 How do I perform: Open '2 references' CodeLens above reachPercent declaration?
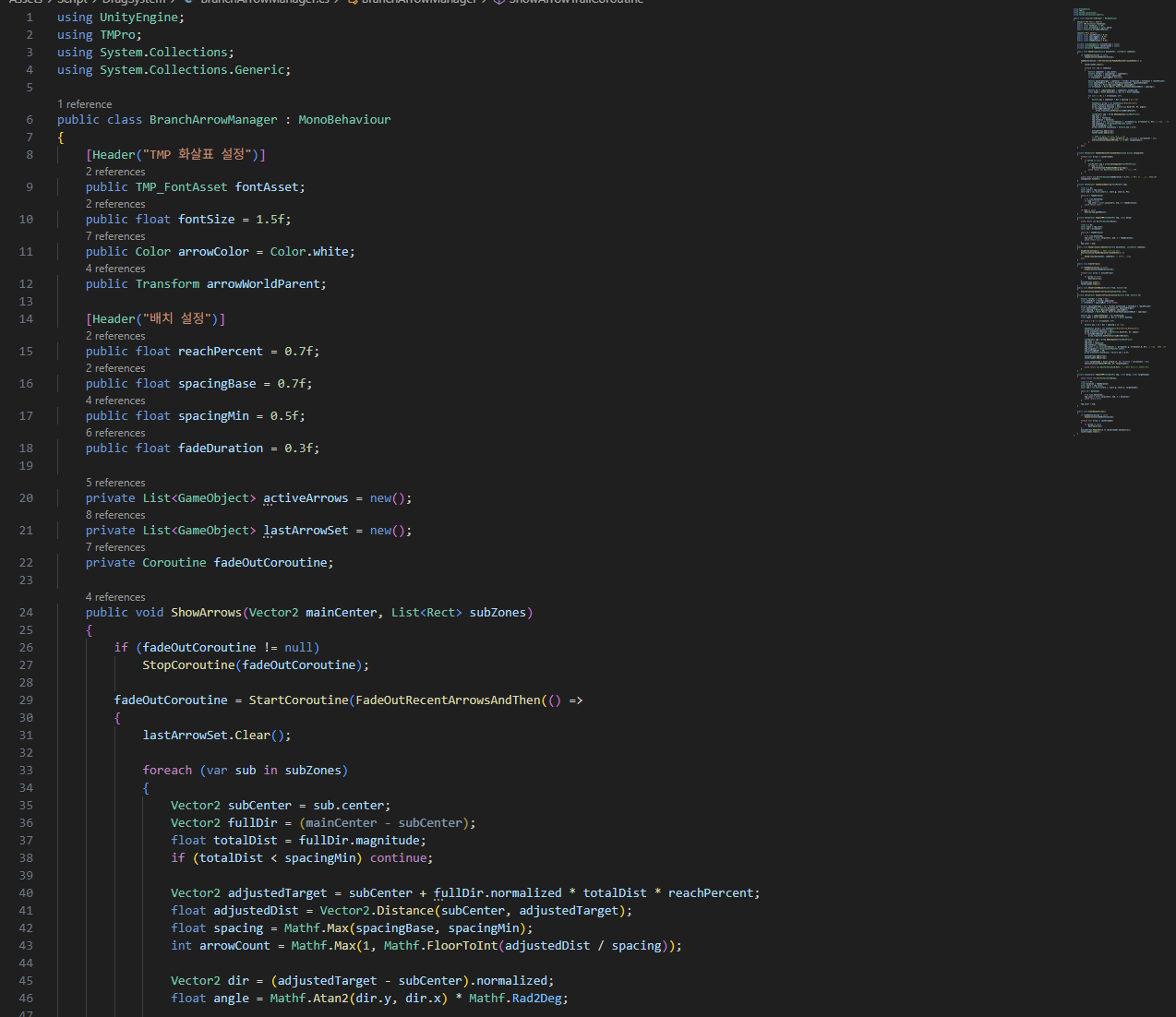115,336
